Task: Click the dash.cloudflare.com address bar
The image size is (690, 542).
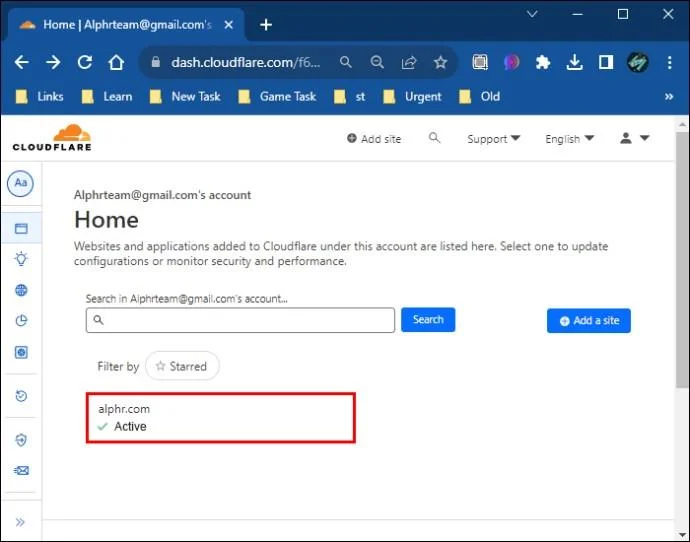Action: click(246, 62)
